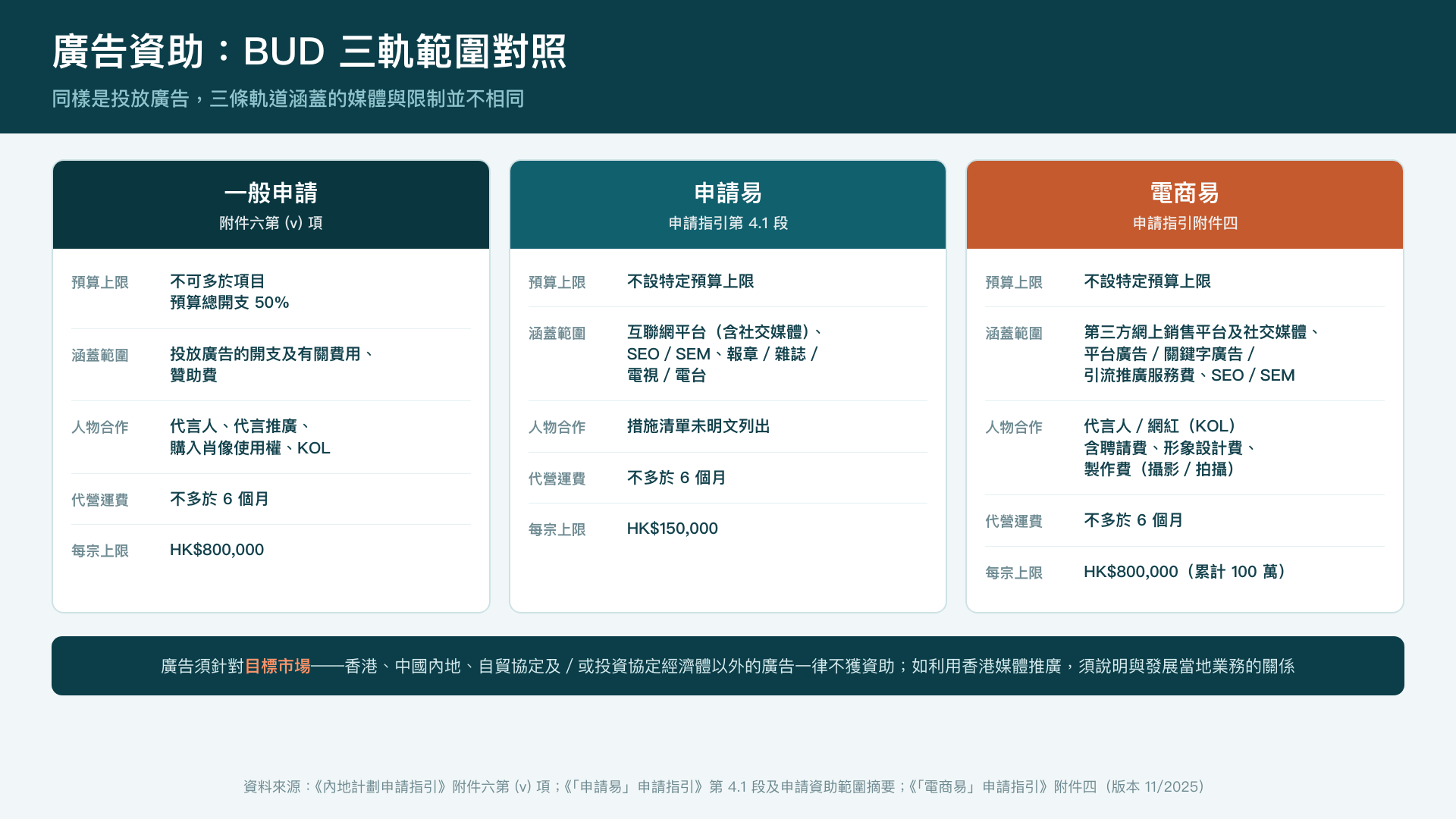The image size is (1456, 819).
Task: Click HK$800,000（累計 100 萬） value
Action: pos(1188,572)
